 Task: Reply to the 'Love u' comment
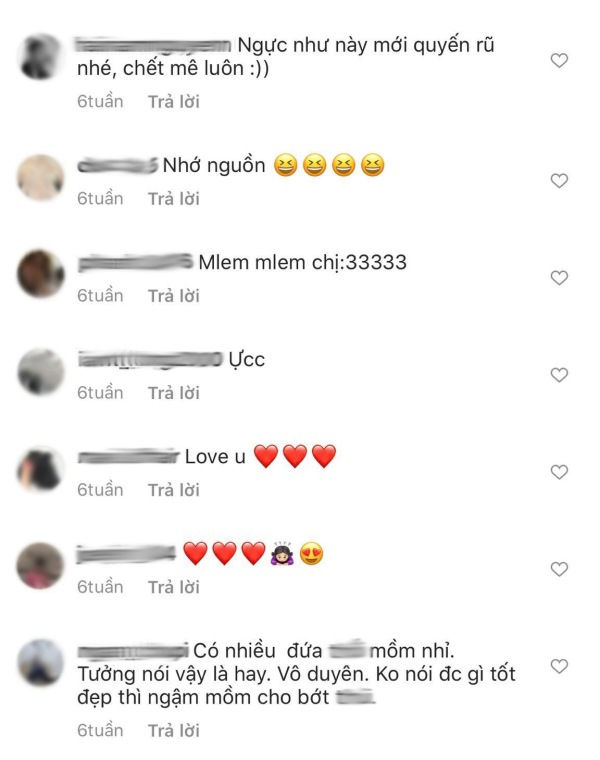174,490
